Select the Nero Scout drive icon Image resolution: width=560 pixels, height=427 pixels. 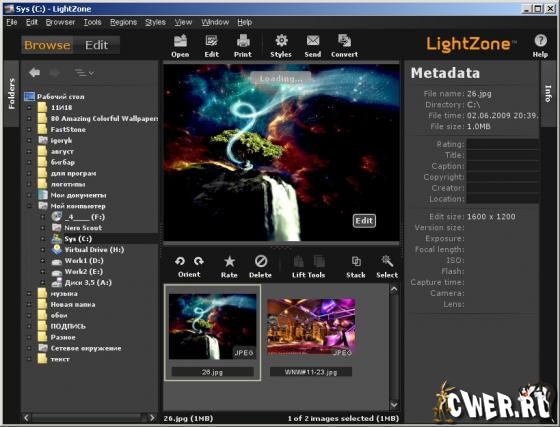[x=56, y=228]
